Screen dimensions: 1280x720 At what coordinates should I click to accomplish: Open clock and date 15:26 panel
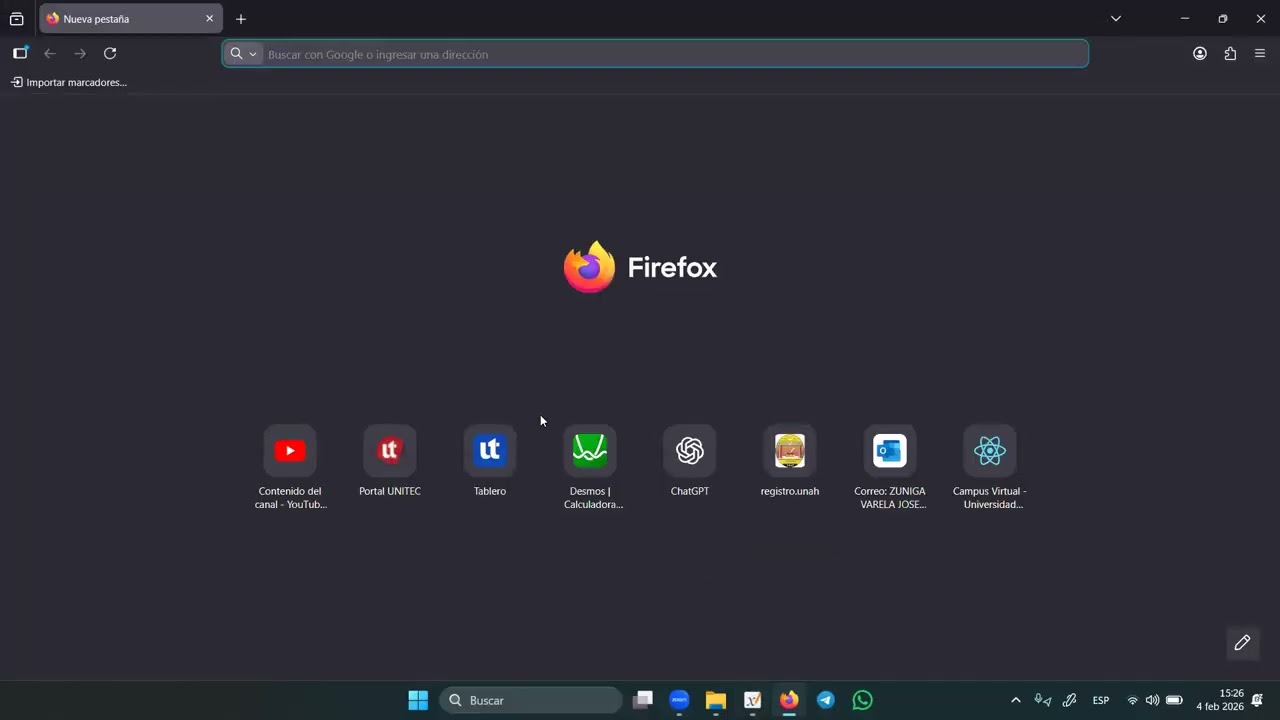[1220, 700]
